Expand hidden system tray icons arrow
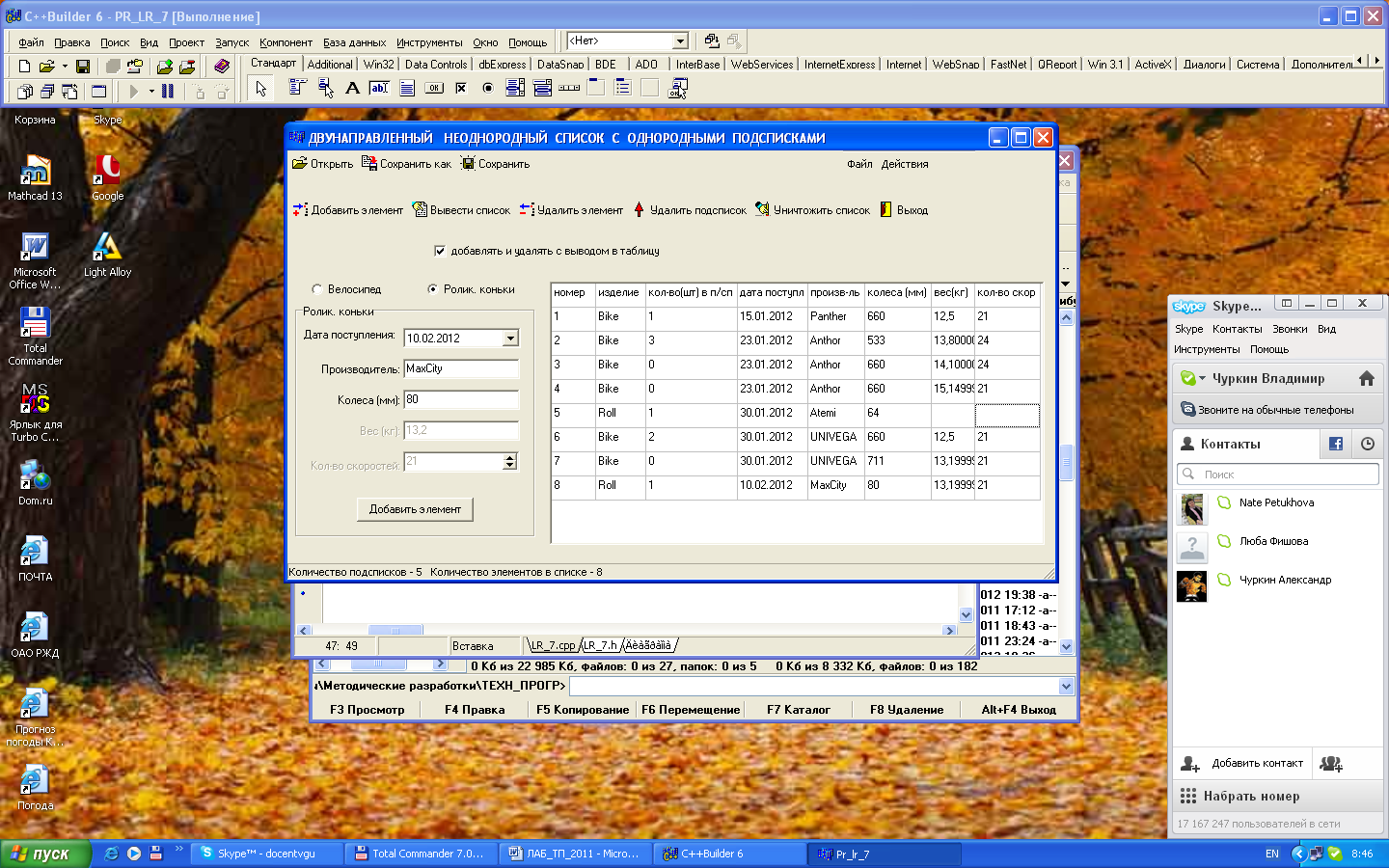Image resolution: width=1389 pixels, height=868 pixels. pyautogui.click(x=1298, y=854)
